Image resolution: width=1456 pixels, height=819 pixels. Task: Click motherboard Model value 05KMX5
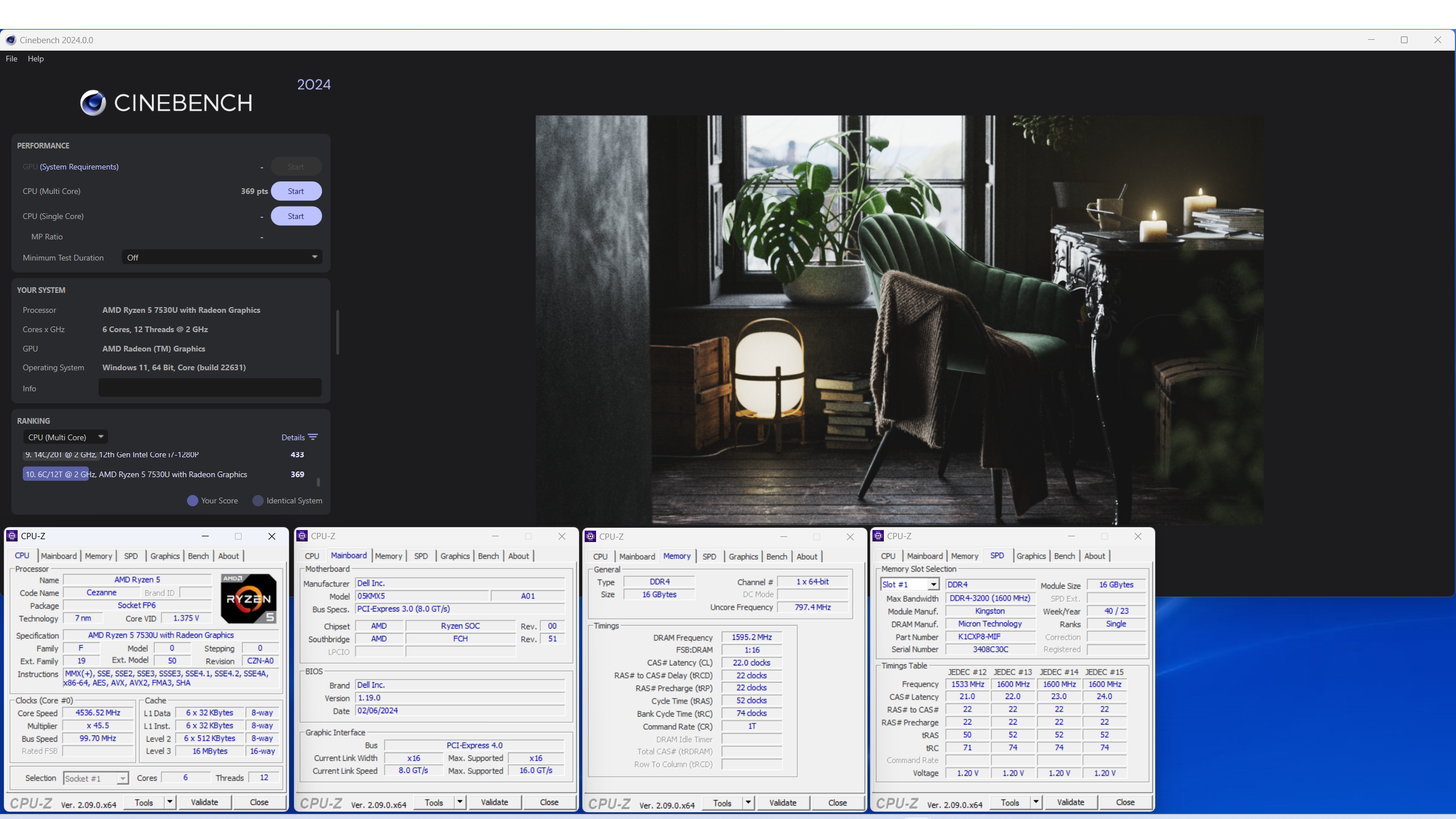(422, 595)
